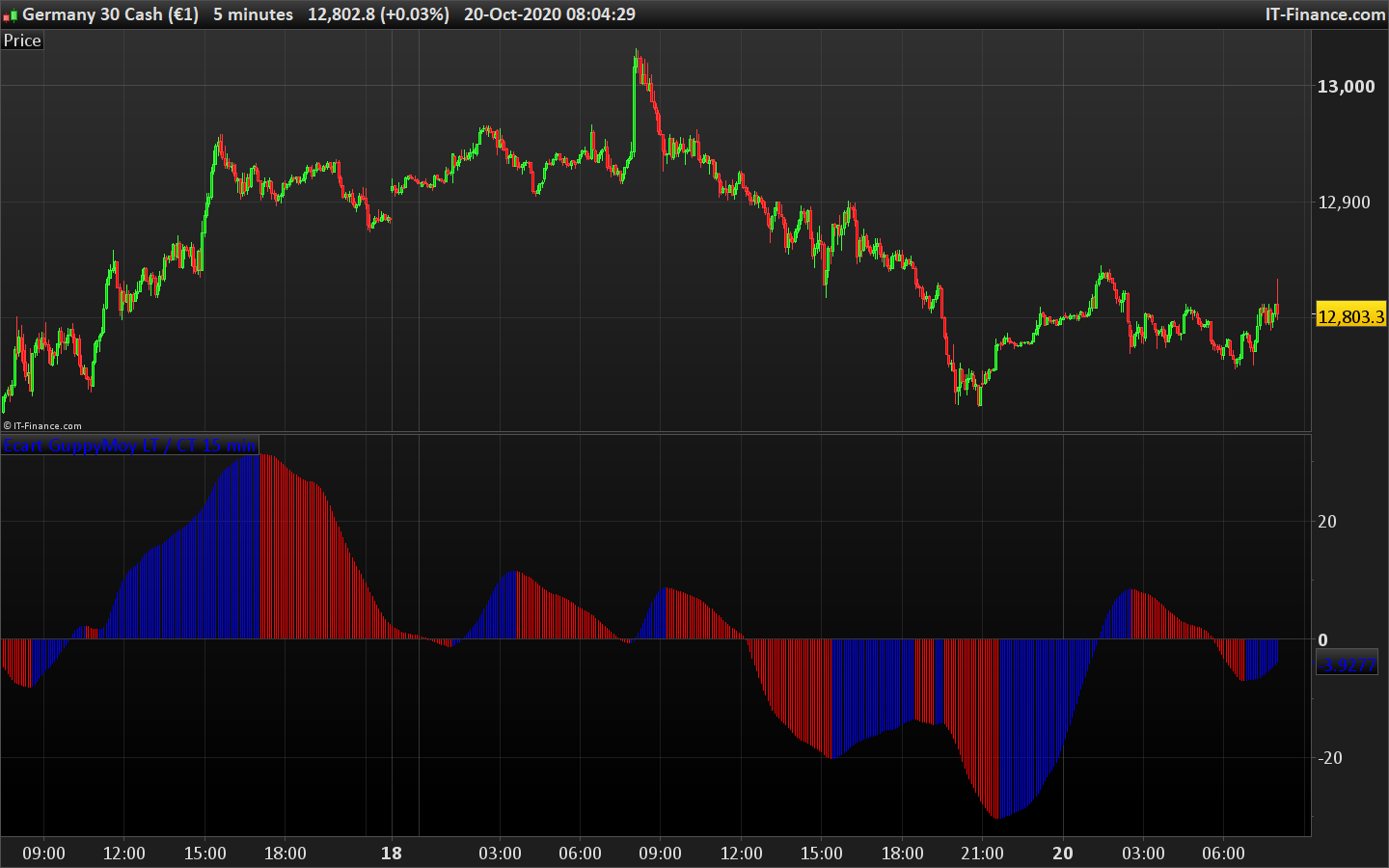Click the 15:00 time label between days 18 and 20
Image resolution: width=1389 pixels, height=868 pixels.
tap(821, 854)
